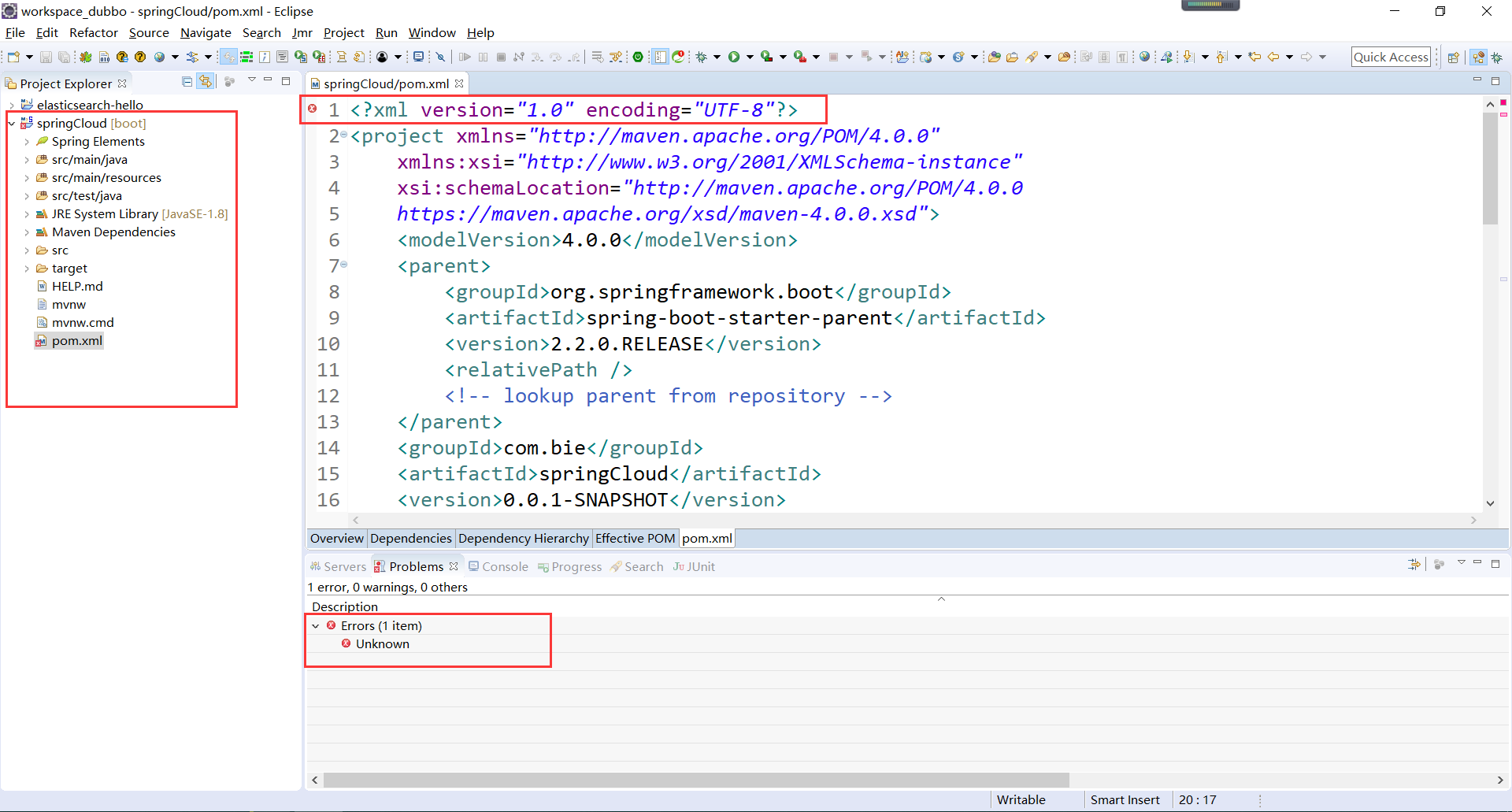Image resolution: width=1512 pixels, height=812 pixels.
Task: Open the Debug button dropdown arrow
Action: 717,57
